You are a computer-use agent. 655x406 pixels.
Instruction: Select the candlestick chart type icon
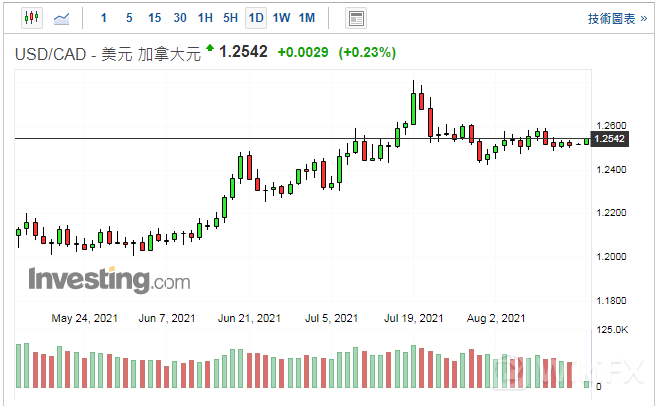[30, 18]
